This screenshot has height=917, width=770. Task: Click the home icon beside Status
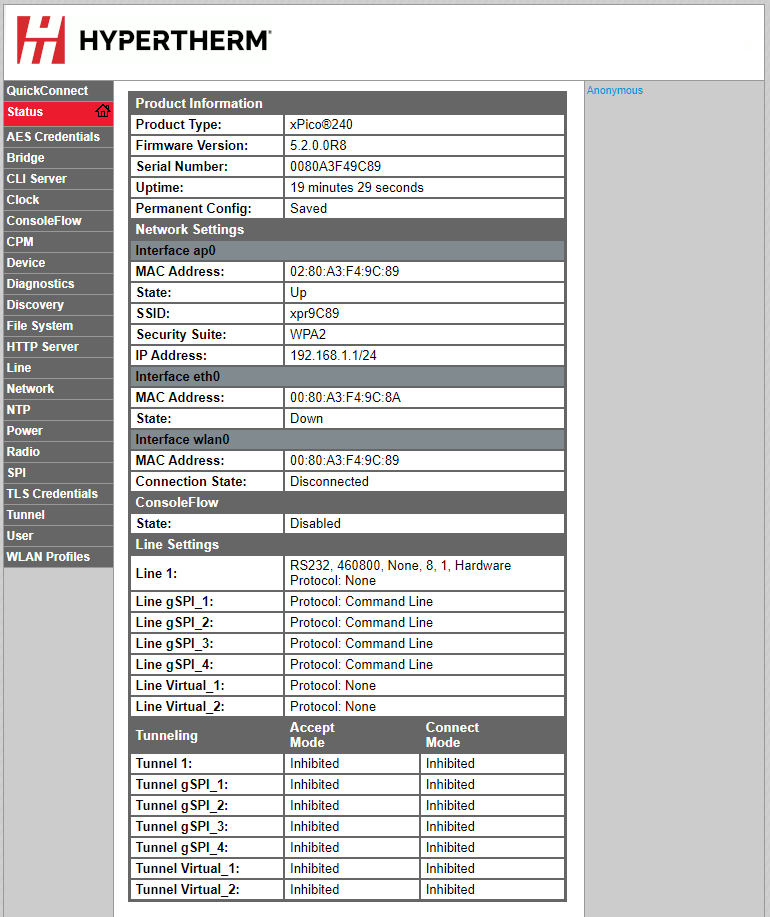pyautogui.click(x=102, y=112)
